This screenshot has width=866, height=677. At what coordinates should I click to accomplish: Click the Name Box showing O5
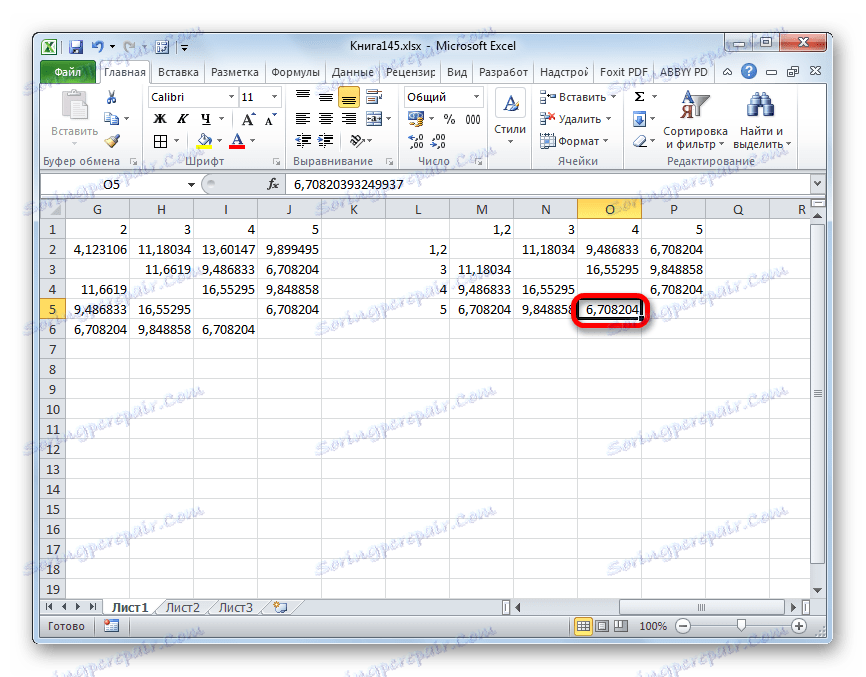pyautogui.click(x=112, y=184)
